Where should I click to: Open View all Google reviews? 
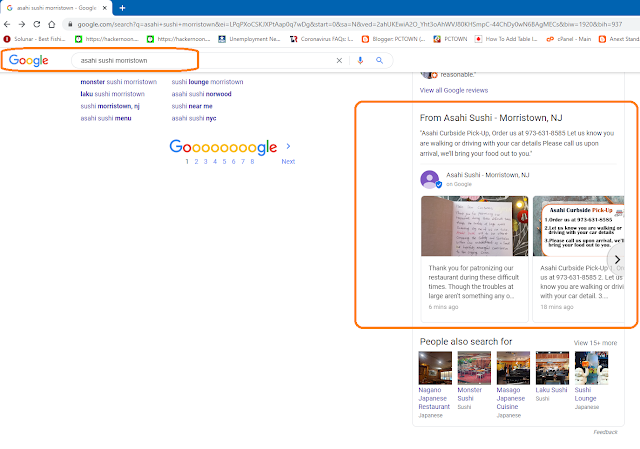(x=454, y=90)
